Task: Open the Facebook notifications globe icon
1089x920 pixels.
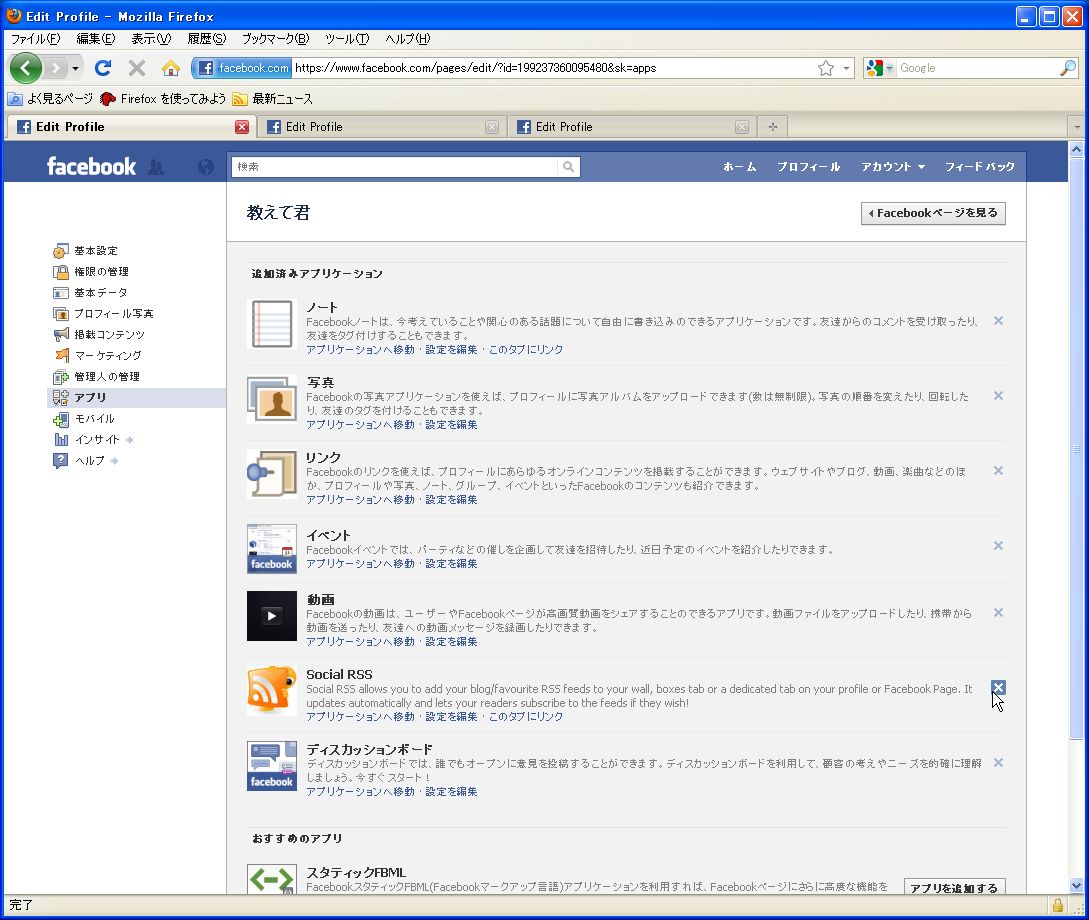Action: [206, 167]
